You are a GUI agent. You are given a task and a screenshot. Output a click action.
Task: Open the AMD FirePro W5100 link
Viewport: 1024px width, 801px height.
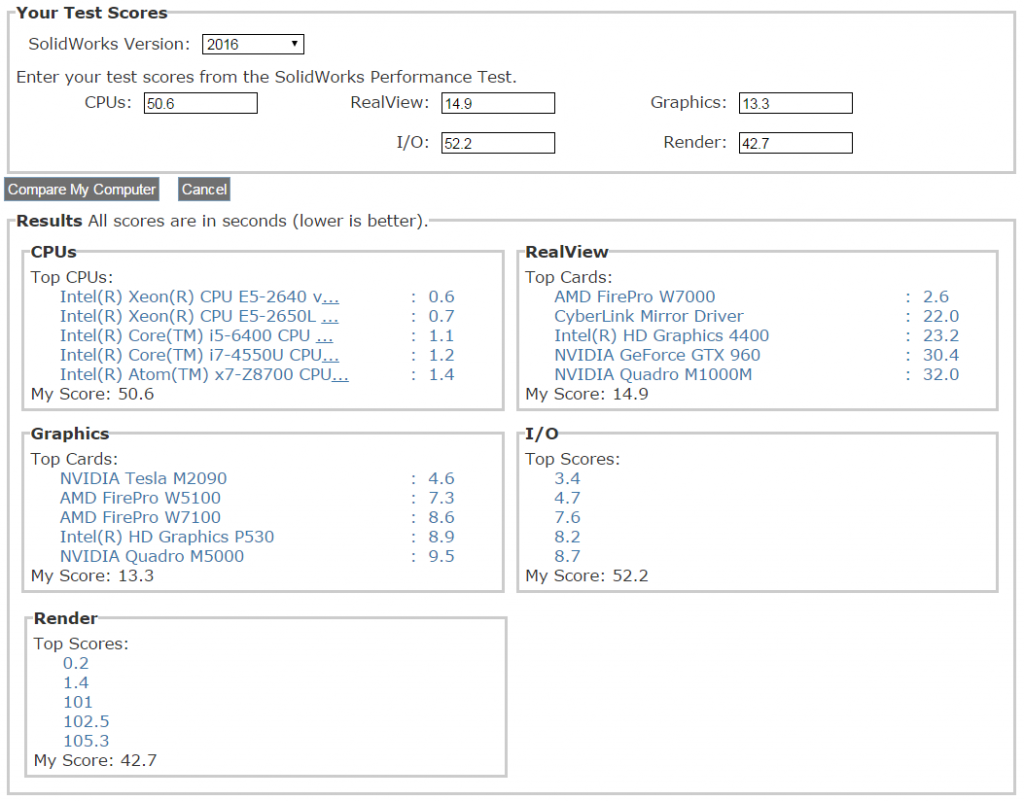(x=140, y=498)
